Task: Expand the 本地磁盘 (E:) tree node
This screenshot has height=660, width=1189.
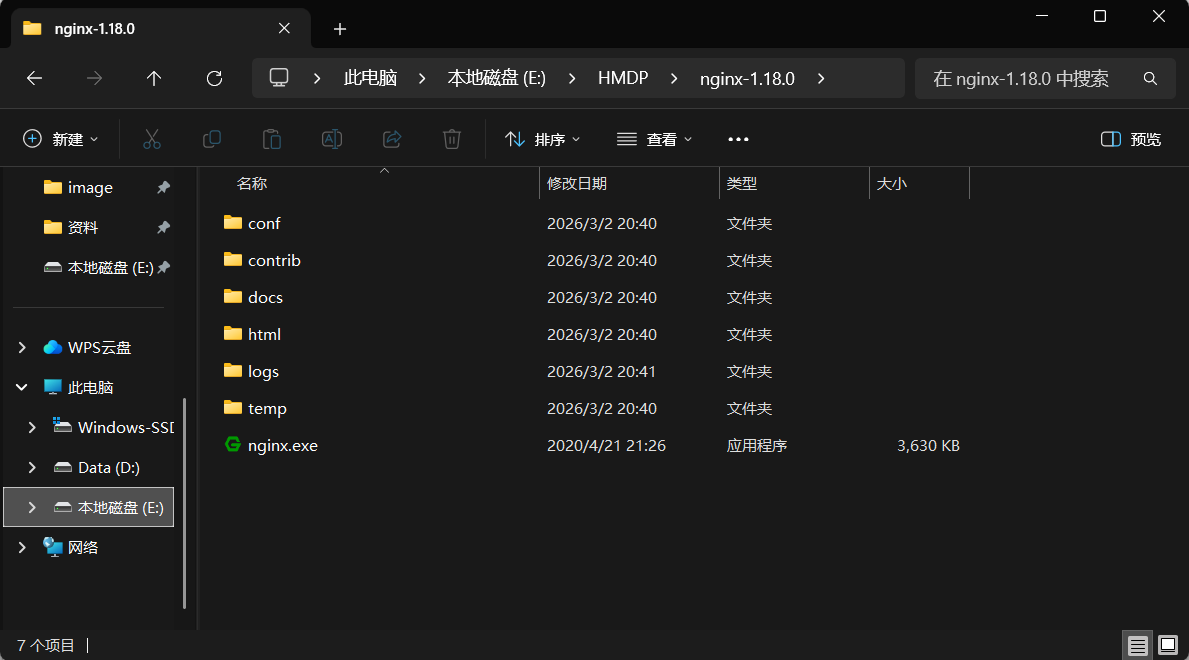Action: [x=32, y=508]
